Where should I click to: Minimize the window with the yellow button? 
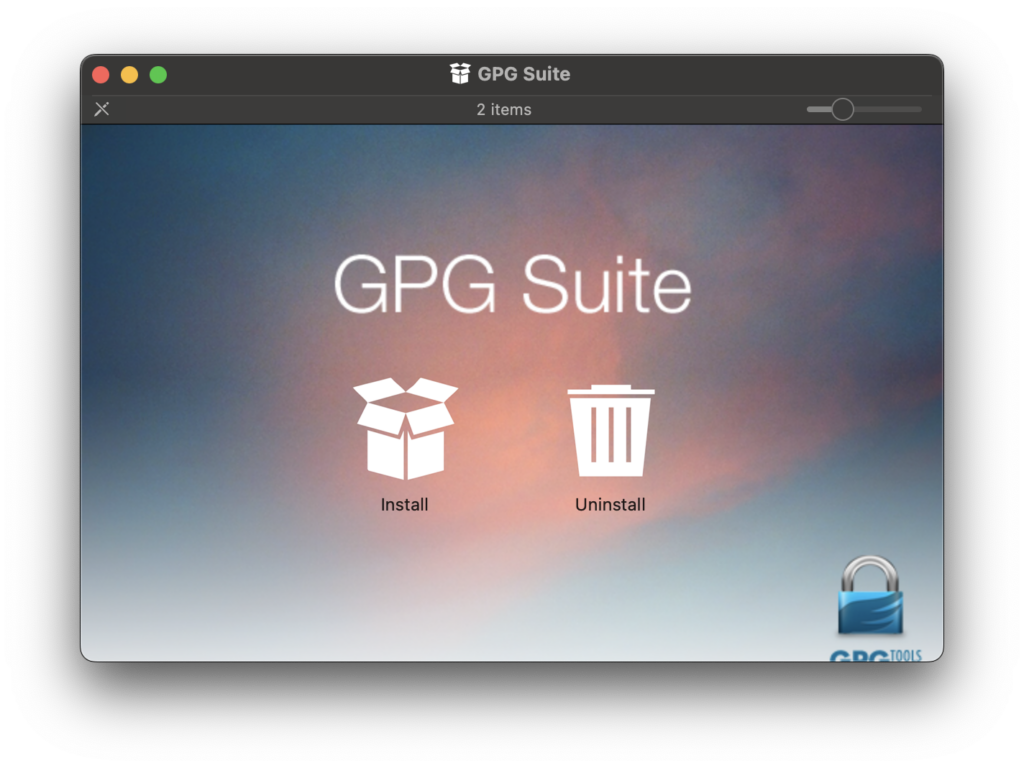[129, 75]
